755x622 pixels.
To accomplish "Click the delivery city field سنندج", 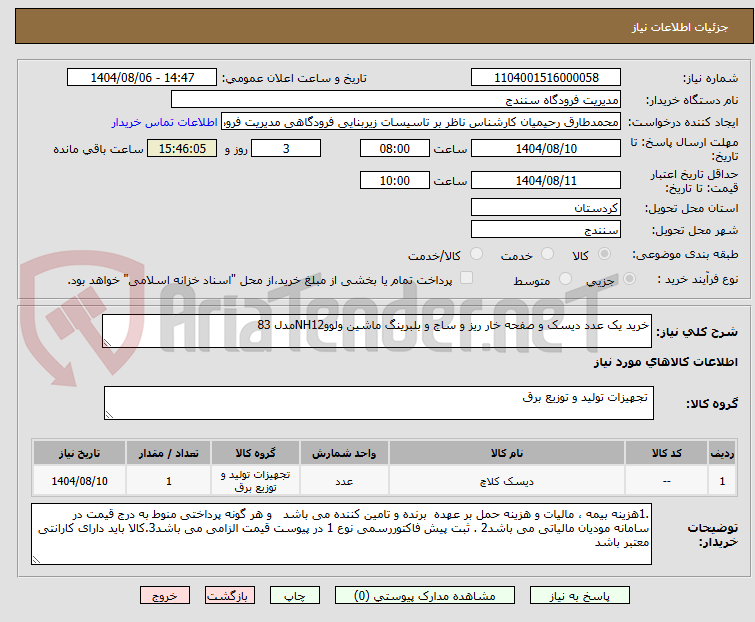I will point(546,230).
